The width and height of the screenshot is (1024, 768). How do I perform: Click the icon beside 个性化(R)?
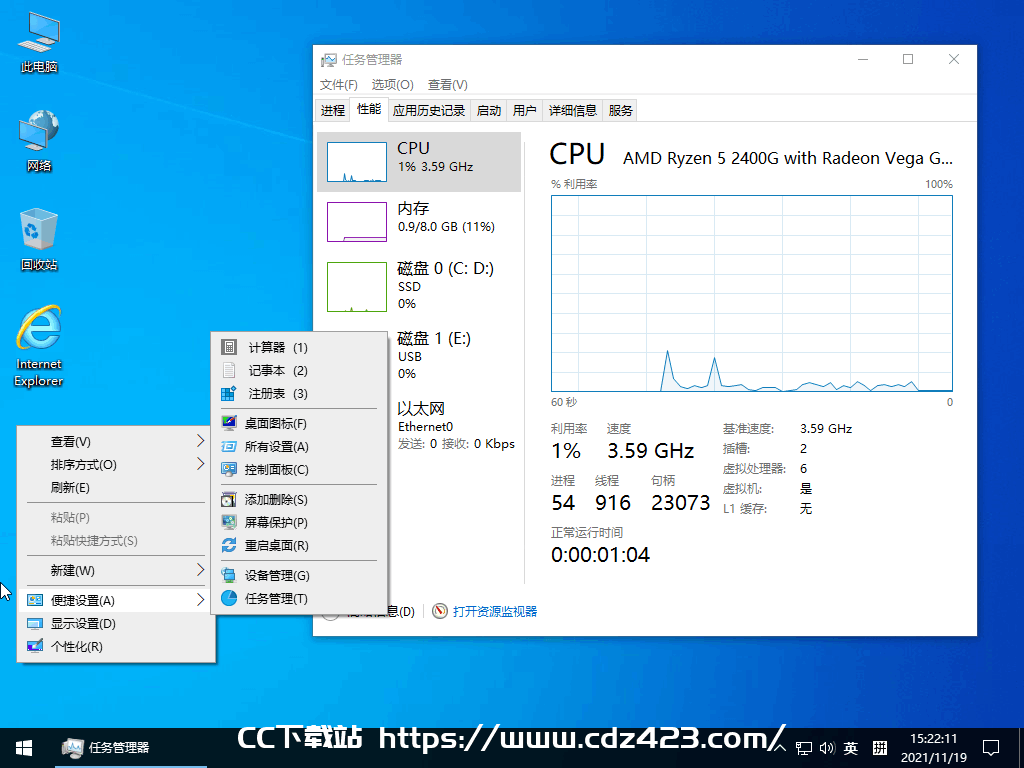click(x=35, y=647)
